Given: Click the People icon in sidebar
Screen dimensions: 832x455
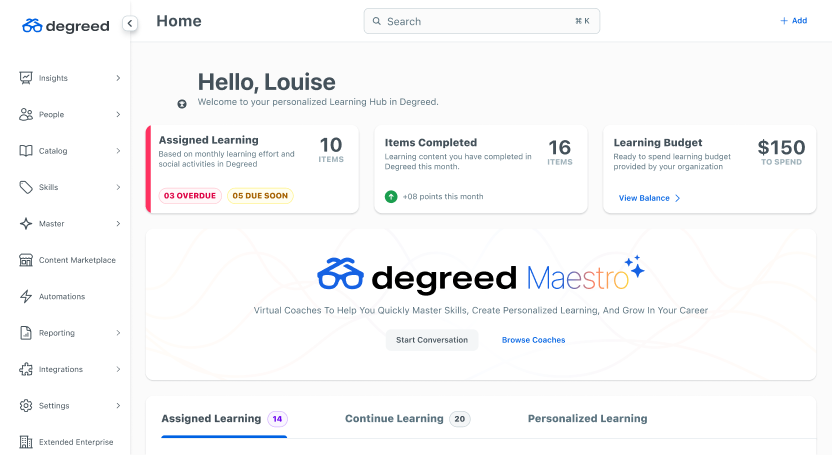Looking at the screenshot, I should (25, 115).
